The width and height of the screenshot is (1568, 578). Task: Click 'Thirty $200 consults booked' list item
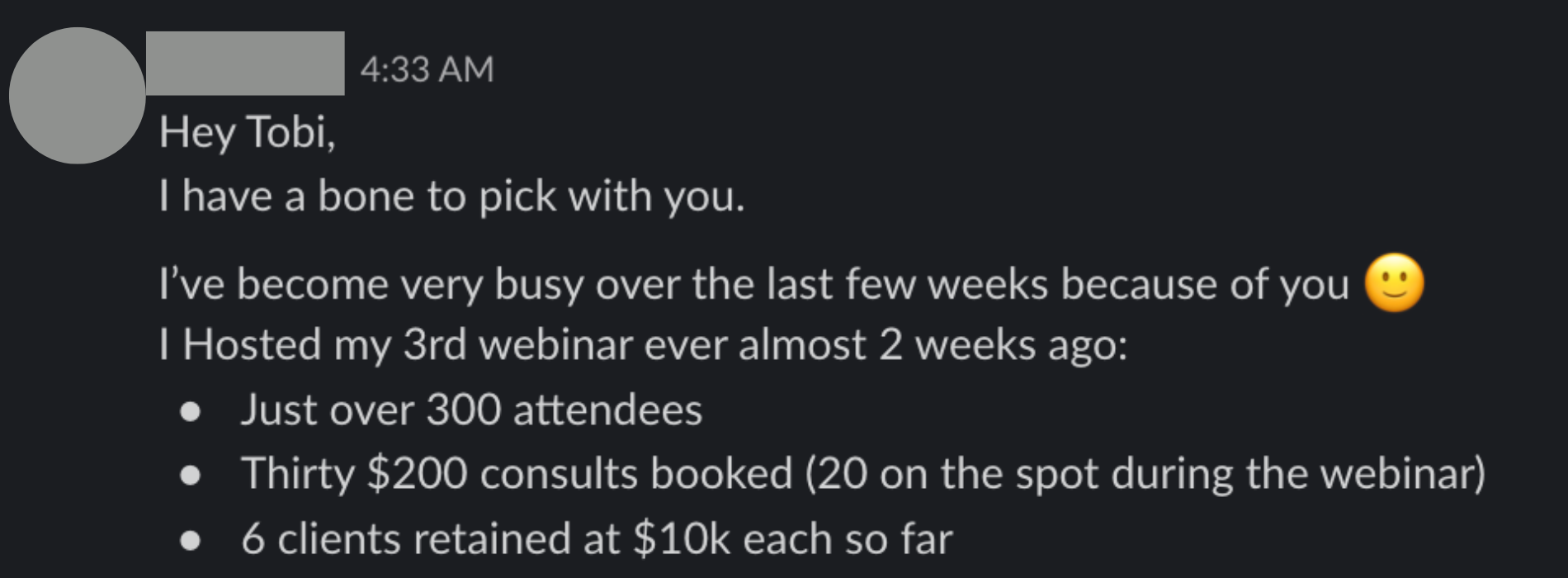coord(863,474)
